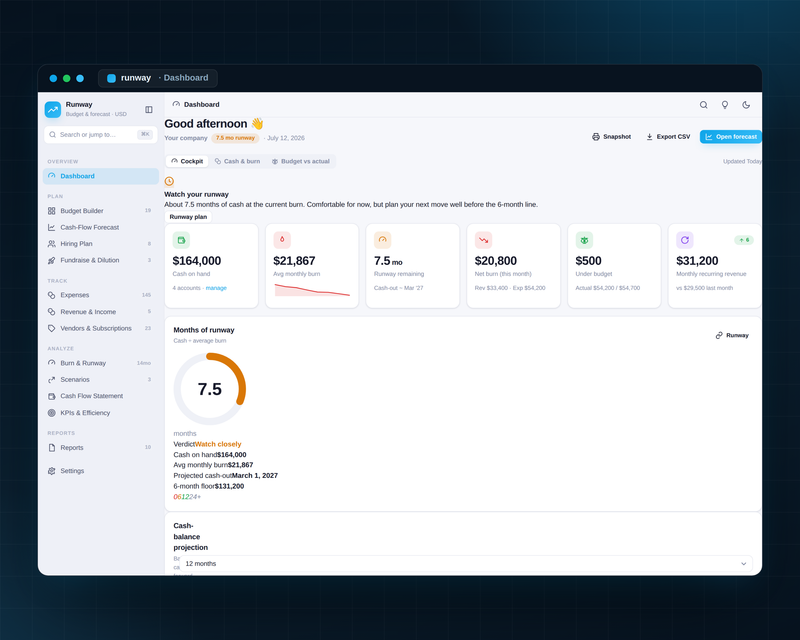
Task: Open the Hiring Plan page
Action: (101, 244)
